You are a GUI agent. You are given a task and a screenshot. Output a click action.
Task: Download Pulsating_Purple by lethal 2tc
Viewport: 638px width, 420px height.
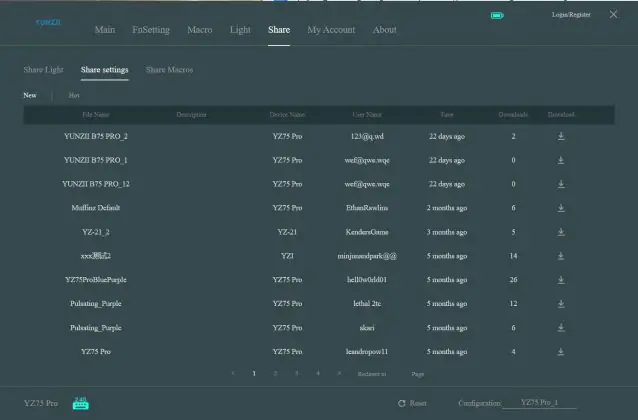click(561, 304)
